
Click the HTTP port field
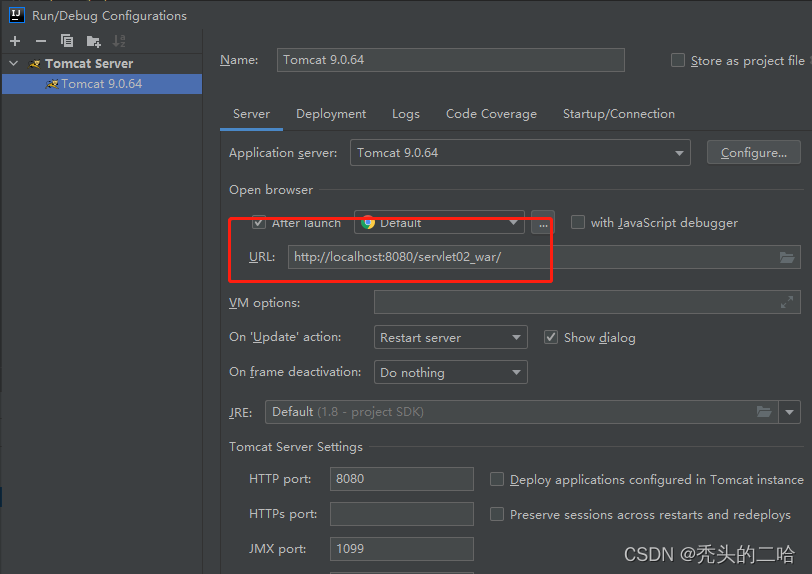click(401, 479)
